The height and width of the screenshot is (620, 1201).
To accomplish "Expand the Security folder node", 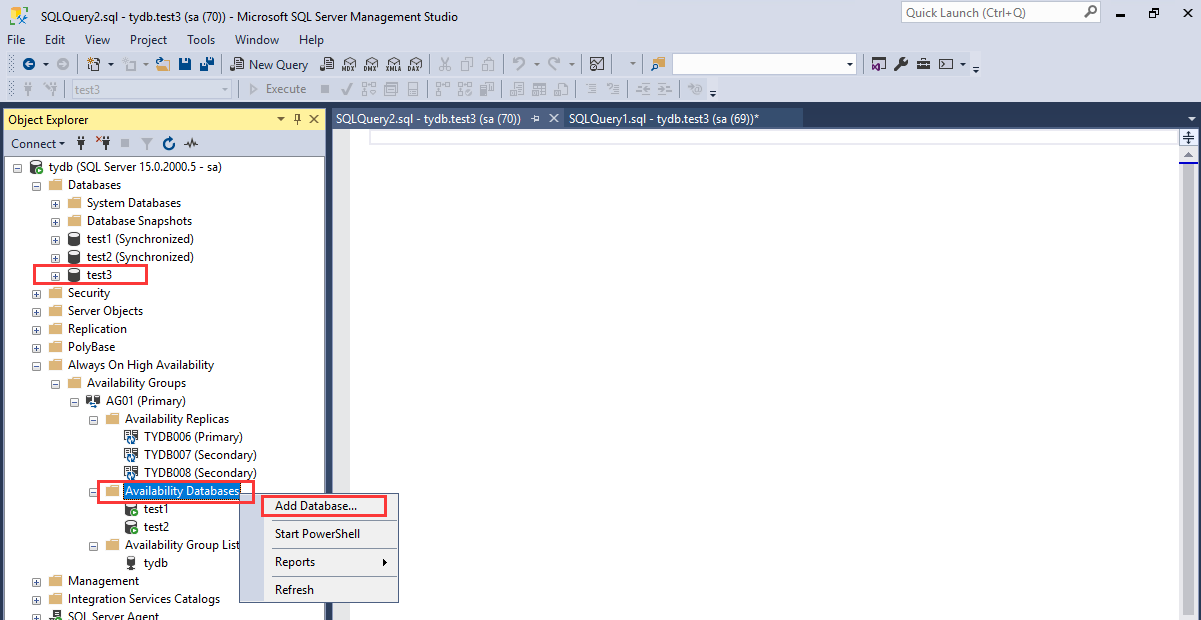I will [37, 293].
